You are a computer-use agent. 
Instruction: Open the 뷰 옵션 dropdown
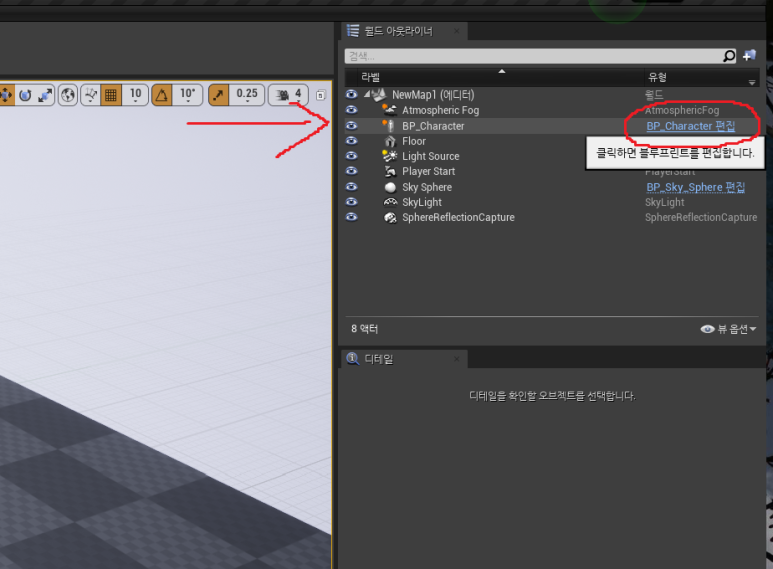coord(728,329)
